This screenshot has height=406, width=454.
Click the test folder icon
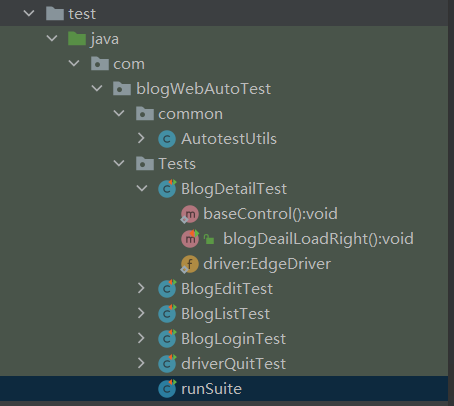pos(55,14)
